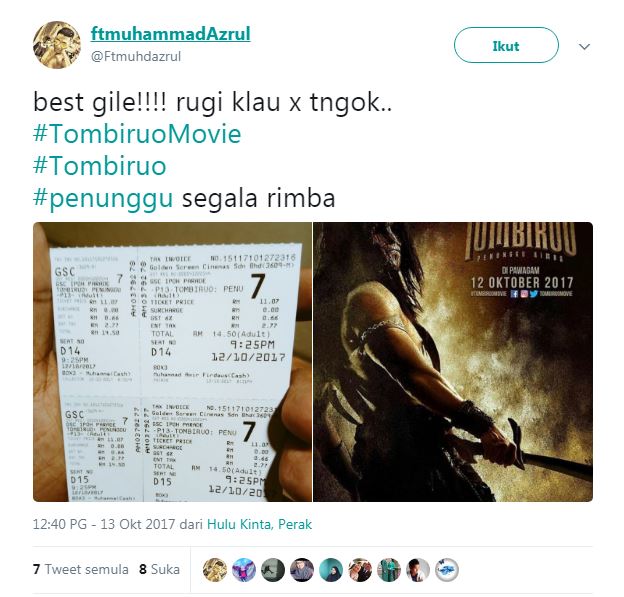
Task: Click fourth liker avatar in row
Action: tap(302, 570)
